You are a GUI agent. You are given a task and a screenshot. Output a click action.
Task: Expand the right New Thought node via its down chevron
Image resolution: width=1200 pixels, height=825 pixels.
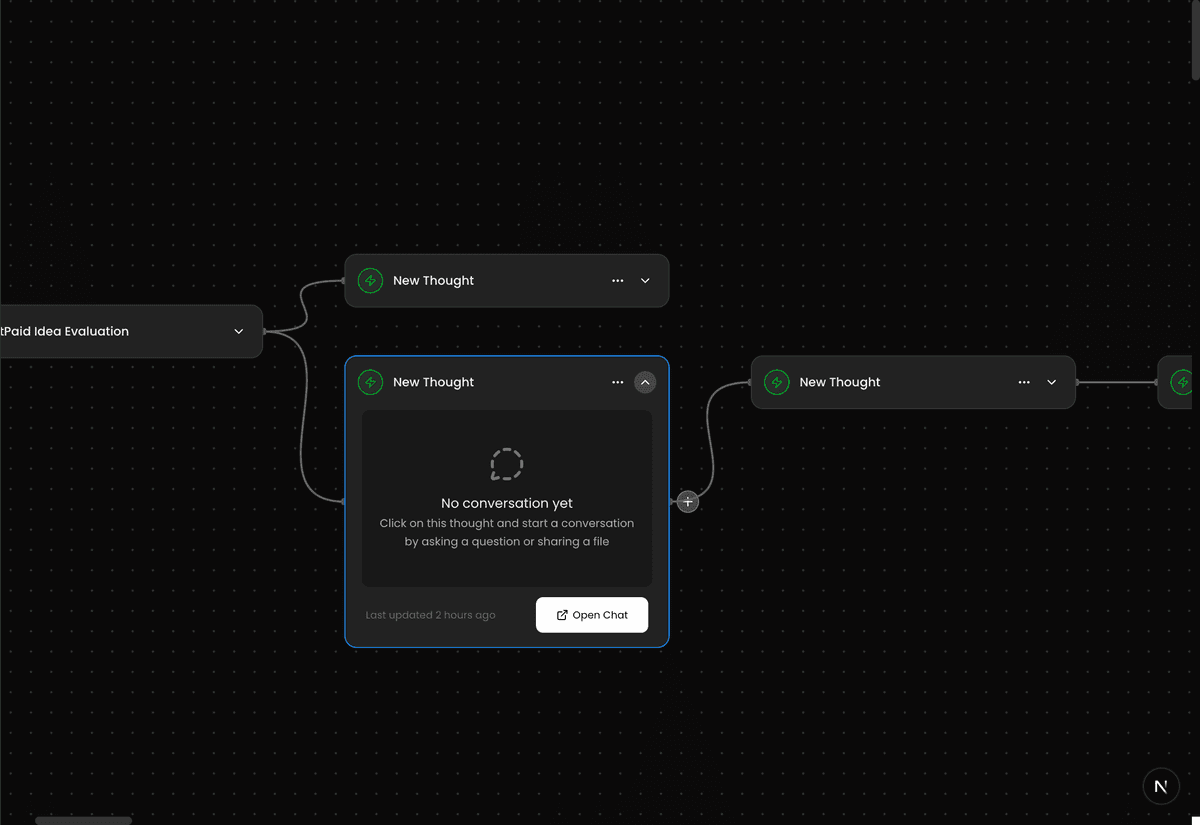[1051, 382]
